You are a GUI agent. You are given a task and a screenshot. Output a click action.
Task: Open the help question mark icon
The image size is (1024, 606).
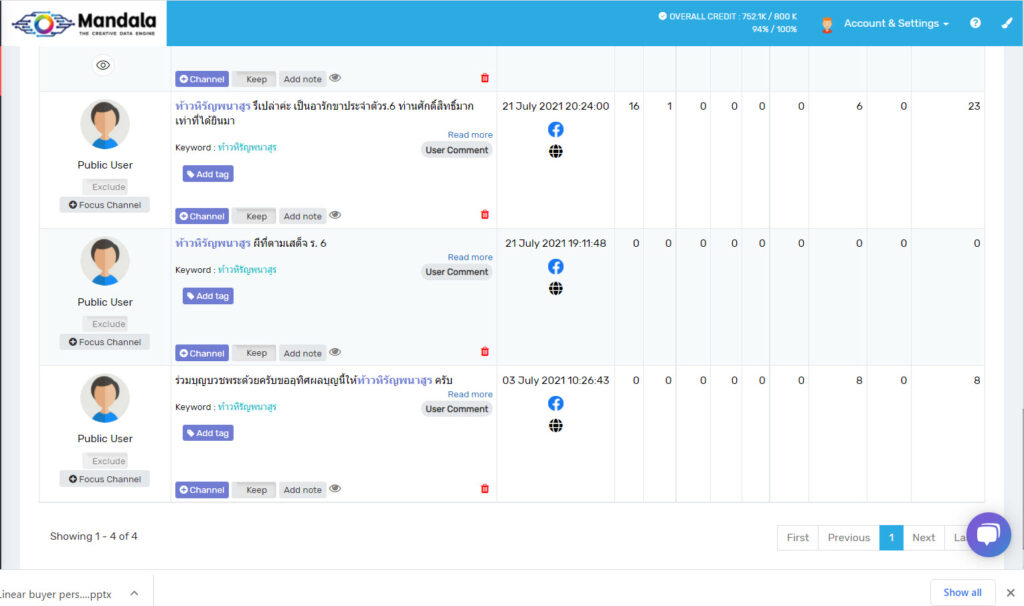(x=975, y=23)
